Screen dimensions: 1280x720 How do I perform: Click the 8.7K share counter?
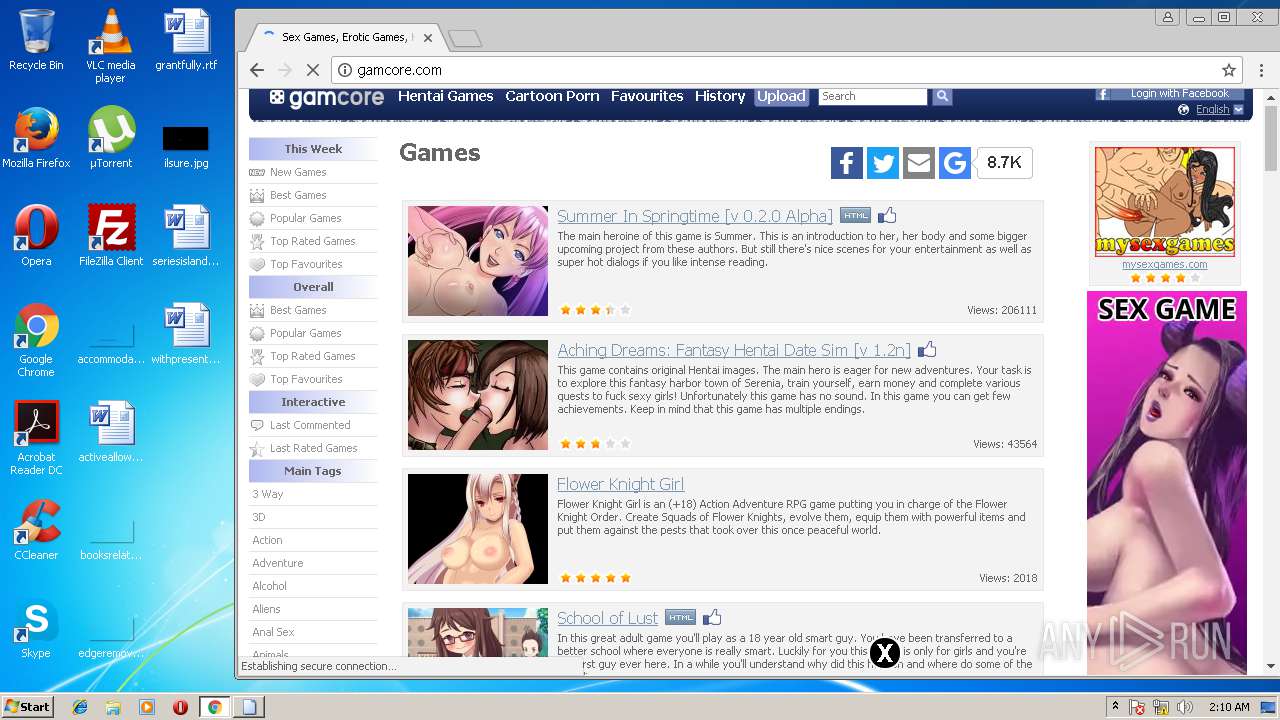(1004, 163)
